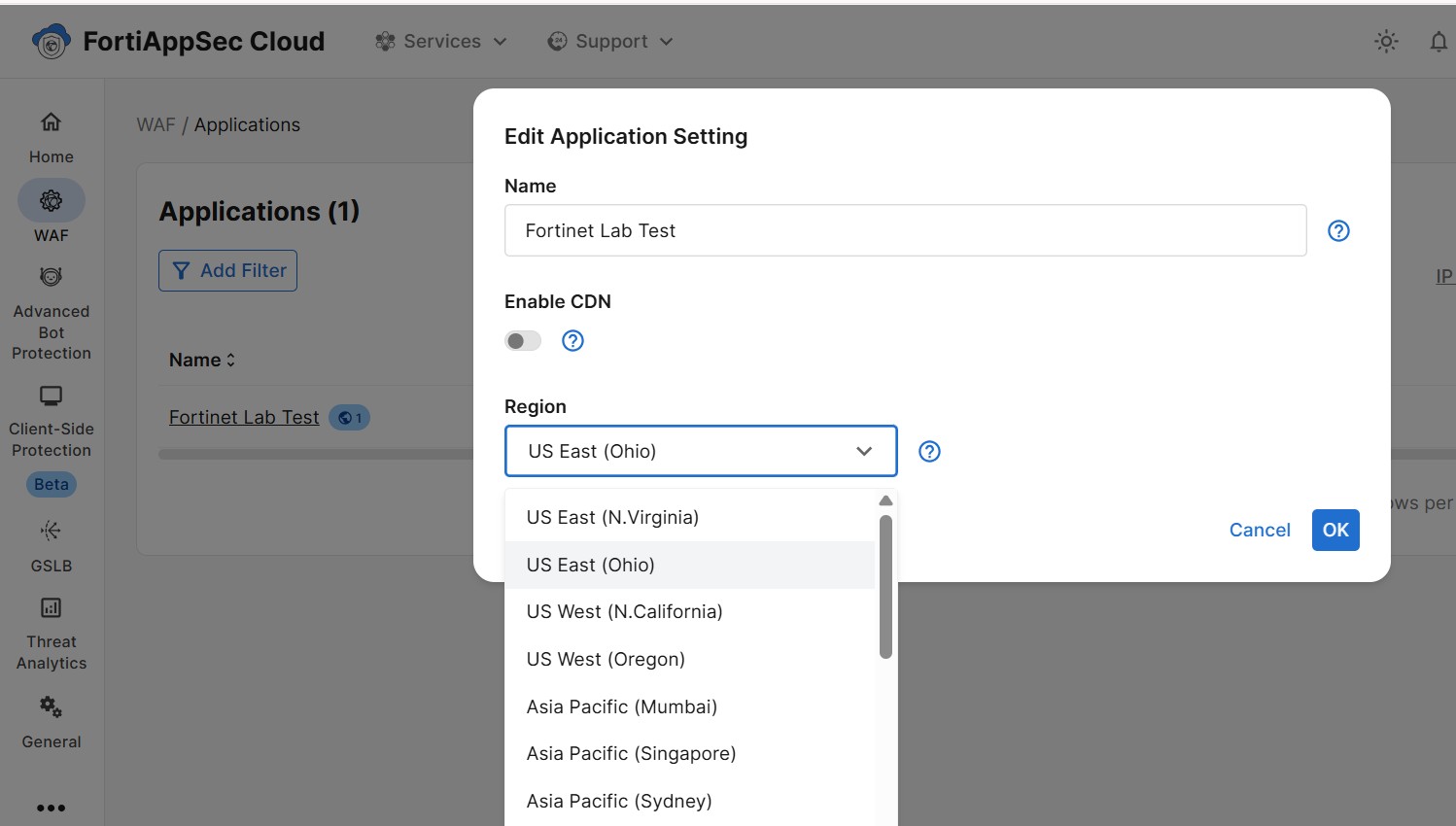Click the notification bell icon
The width and height of the screenshot is (1456, 826).
(x=1439, y=42)
